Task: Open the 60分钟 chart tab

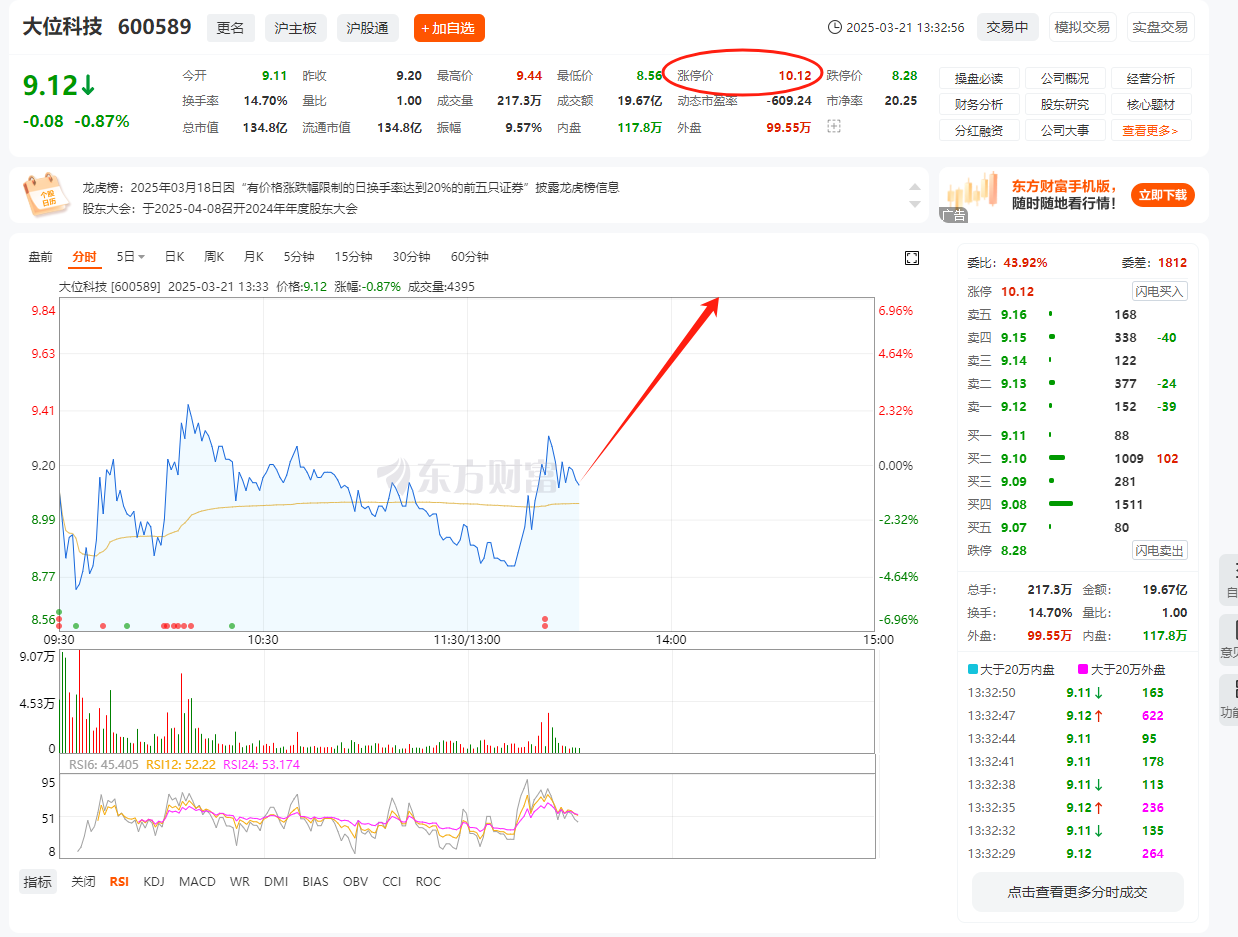Action: pyautogui.click(x=469, y=257)
